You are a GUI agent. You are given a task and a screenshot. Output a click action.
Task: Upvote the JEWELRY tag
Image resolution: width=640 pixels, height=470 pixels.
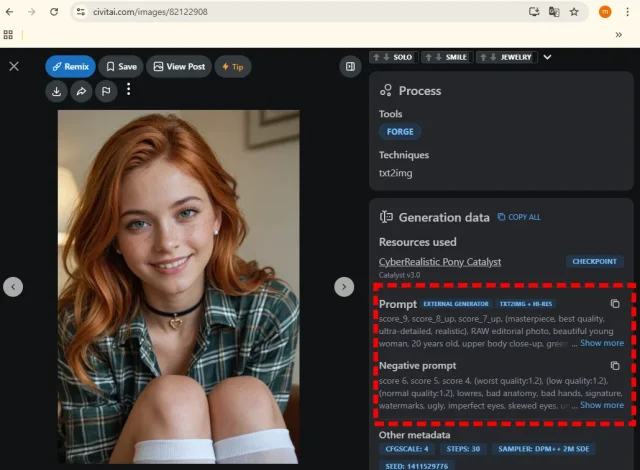click(x=483, y=57)
